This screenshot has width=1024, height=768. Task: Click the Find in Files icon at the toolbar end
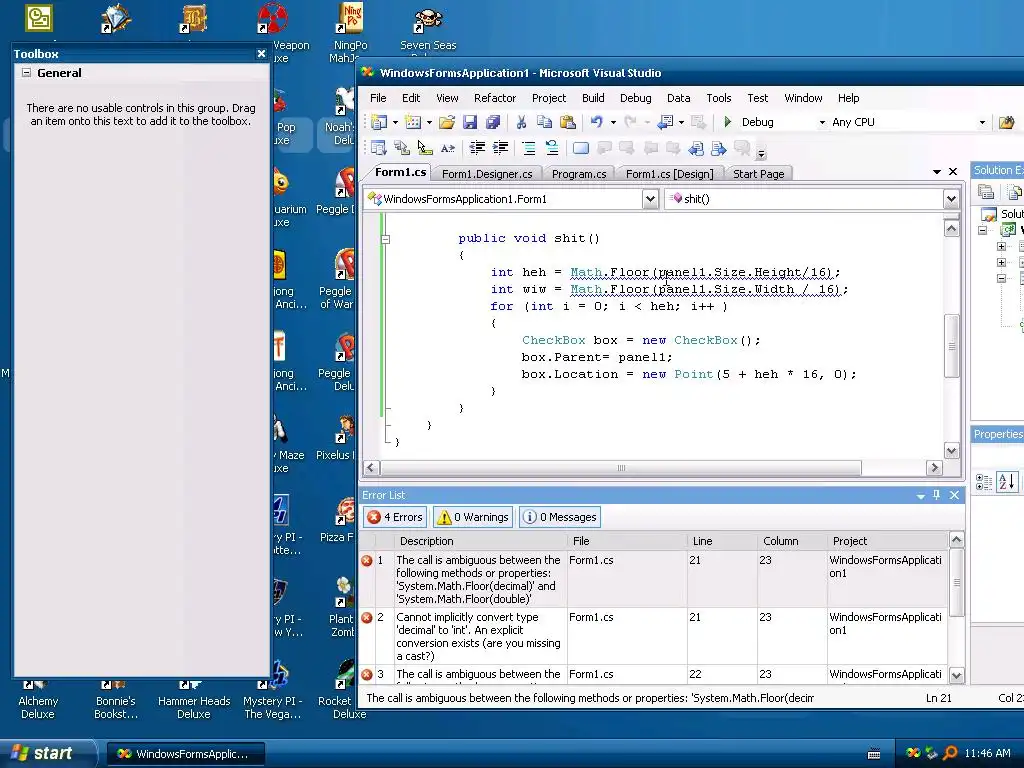point(1006,122)
